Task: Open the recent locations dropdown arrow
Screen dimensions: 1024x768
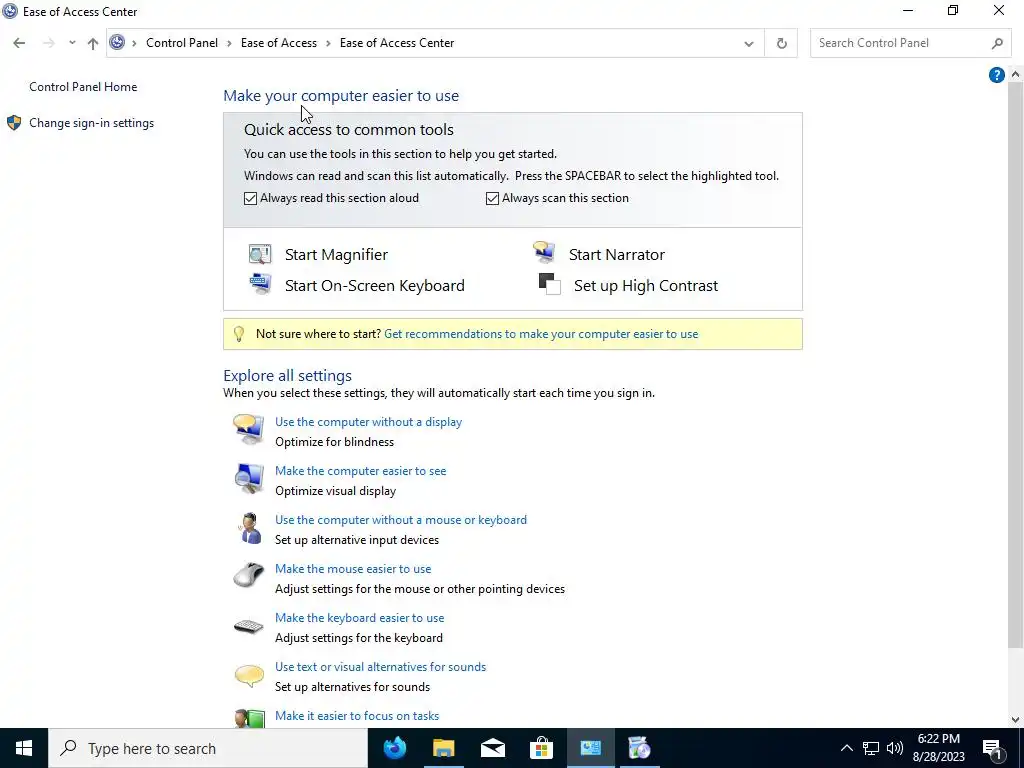Action: click(x=72, y=43)
